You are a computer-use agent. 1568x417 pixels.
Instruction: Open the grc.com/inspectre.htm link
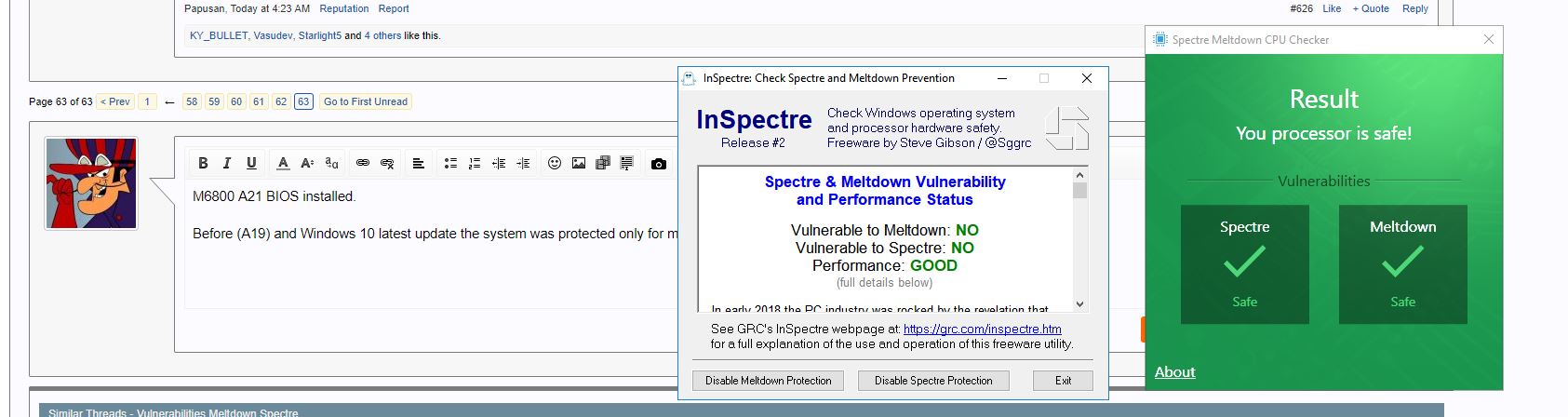pos(982,329)
